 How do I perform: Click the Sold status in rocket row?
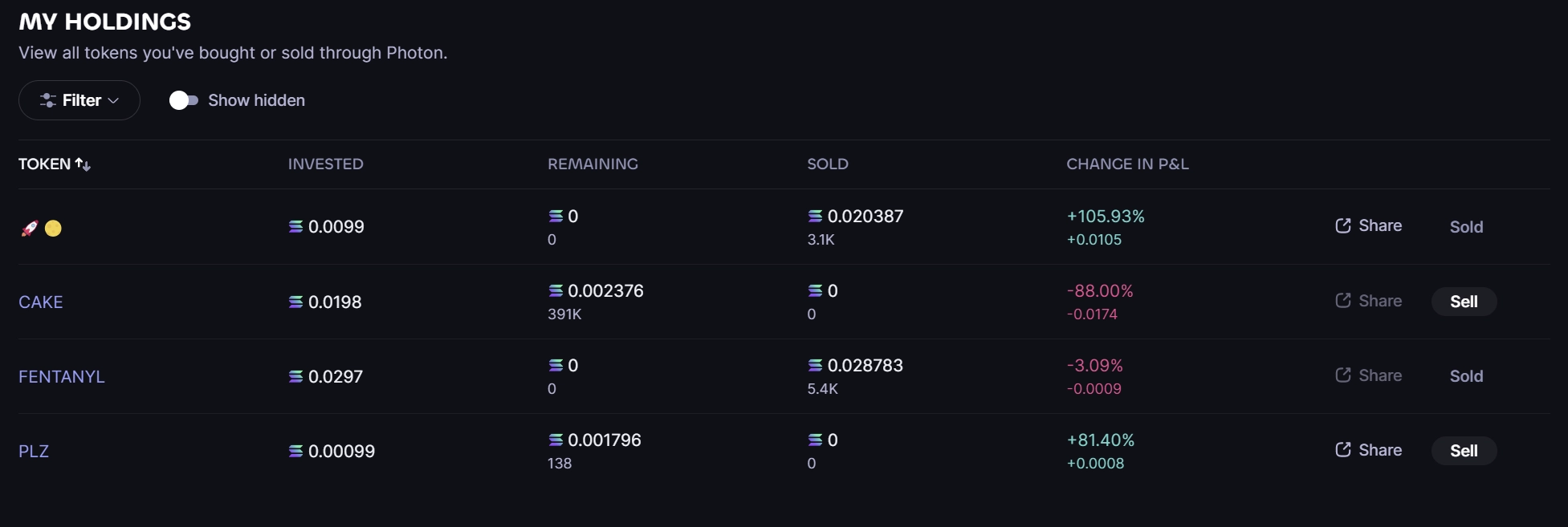point(1466,227)
